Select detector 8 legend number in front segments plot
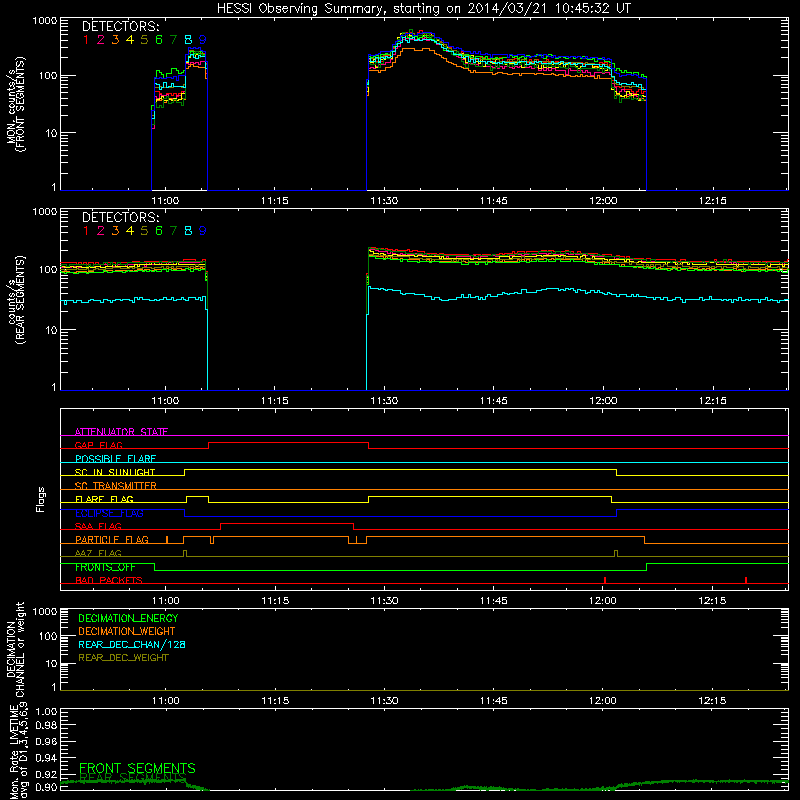 (x=188, y=40)
